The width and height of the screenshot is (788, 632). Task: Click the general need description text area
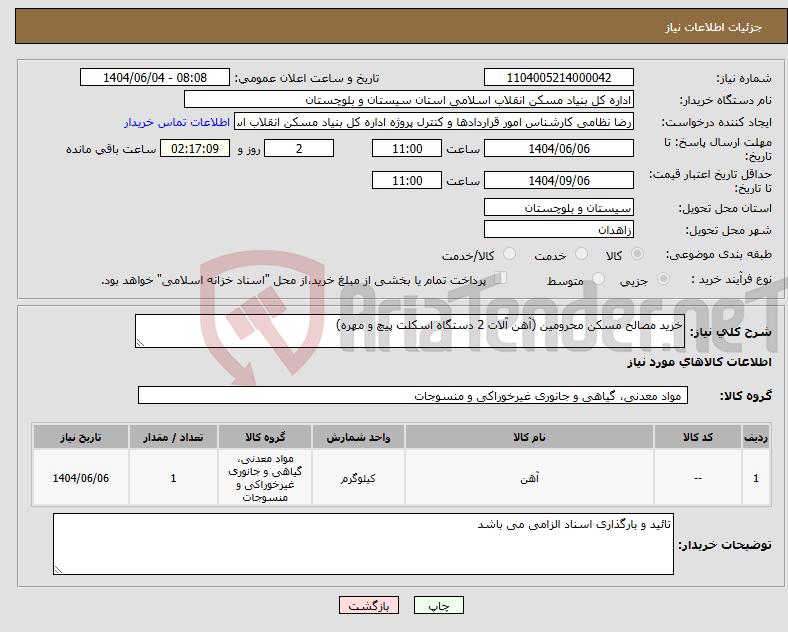click(410, 331)
